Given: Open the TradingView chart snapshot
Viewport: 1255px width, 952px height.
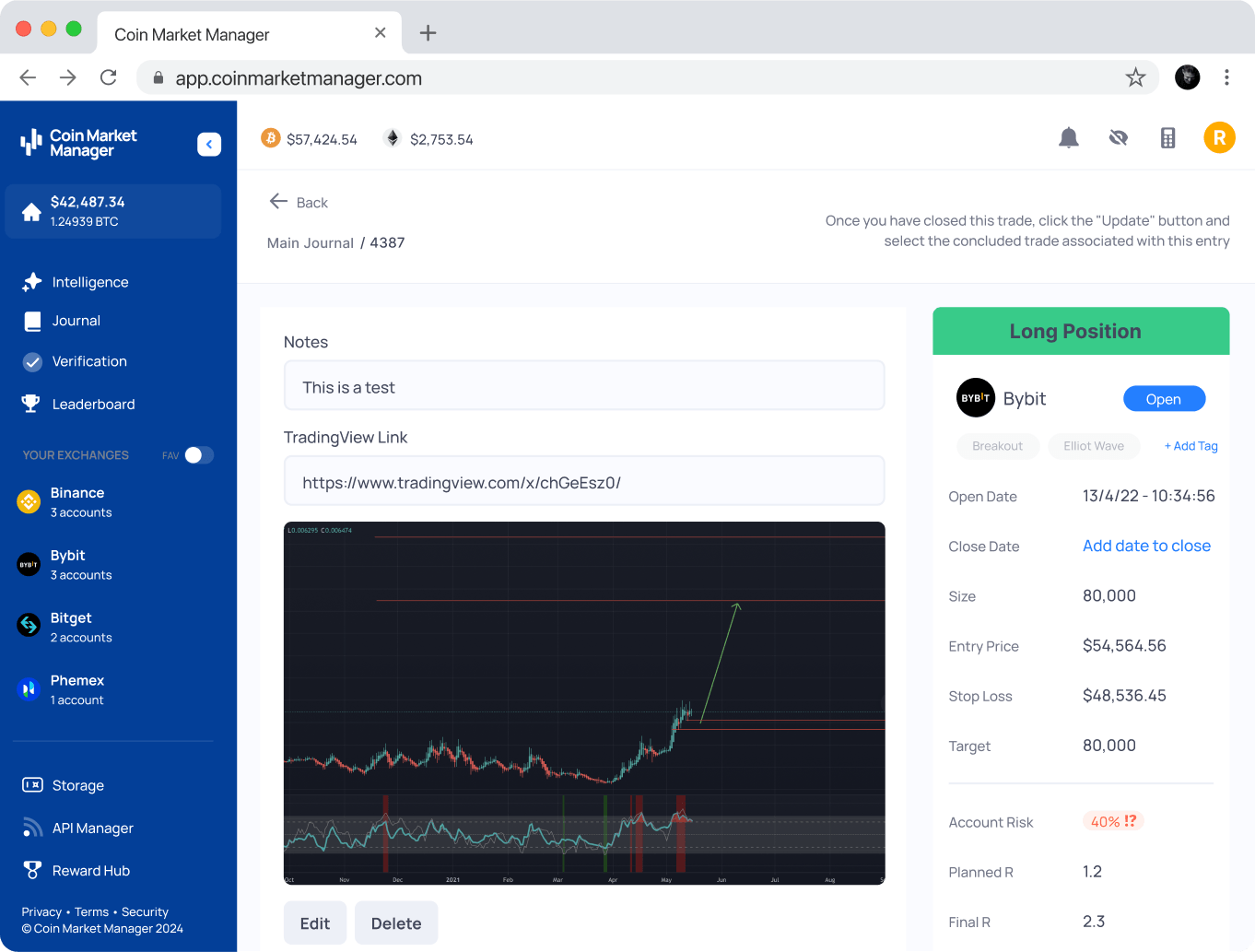Looking at the screenshot, I should tap(583, 703).
